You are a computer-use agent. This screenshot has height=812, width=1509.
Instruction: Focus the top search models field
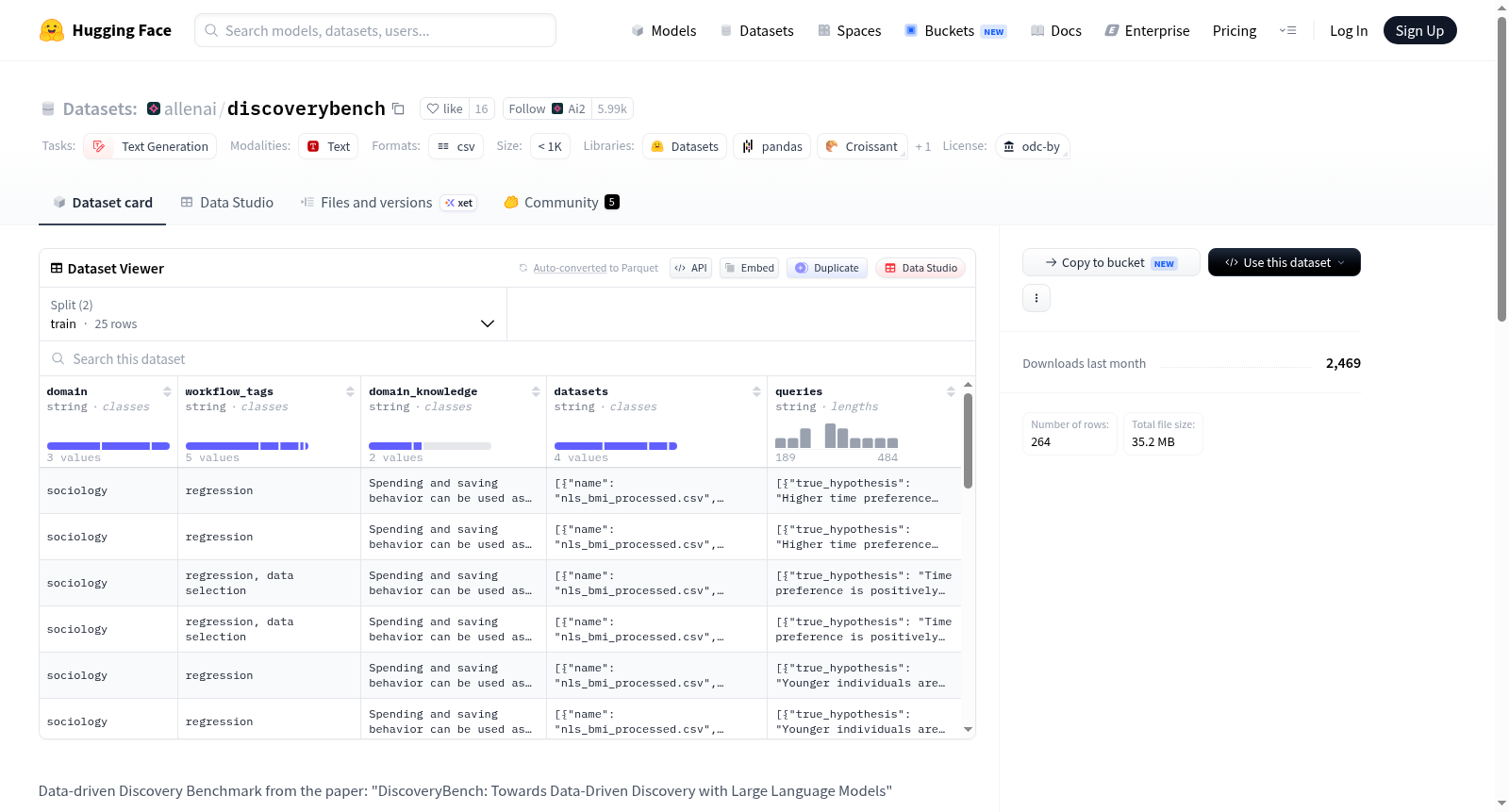point(375,30)
